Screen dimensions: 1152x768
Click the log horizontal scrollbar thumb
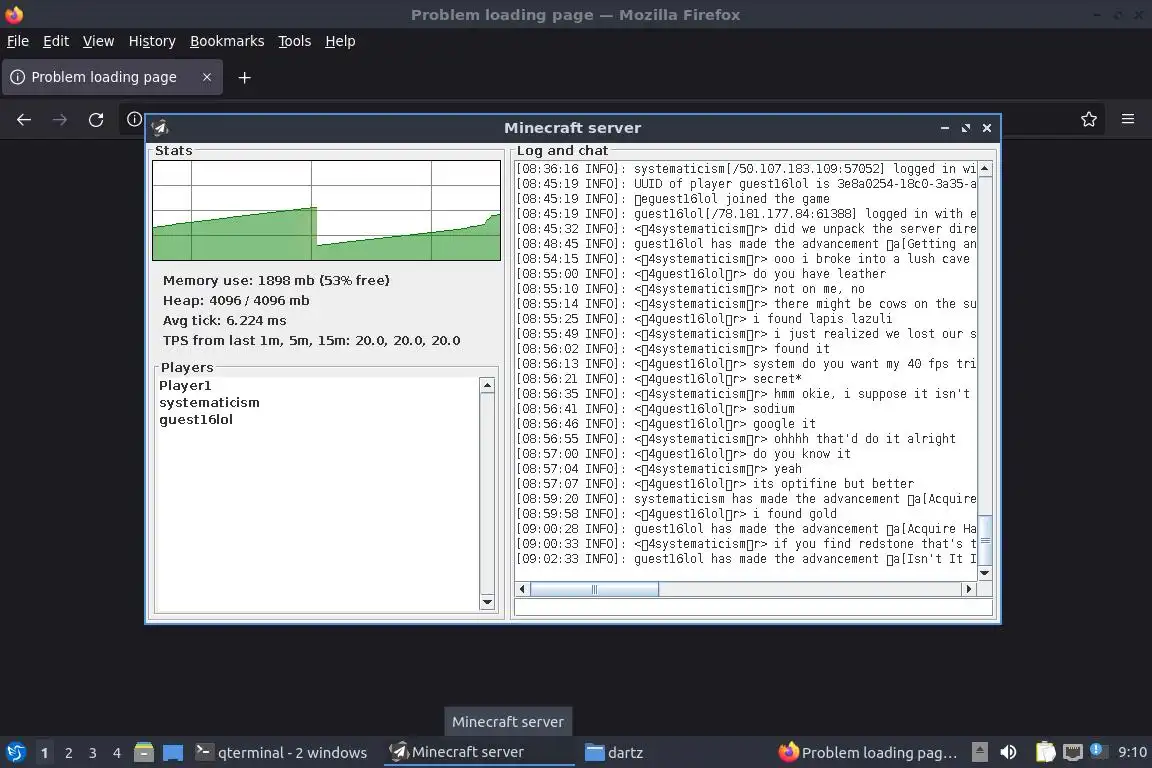coord(594,589)
